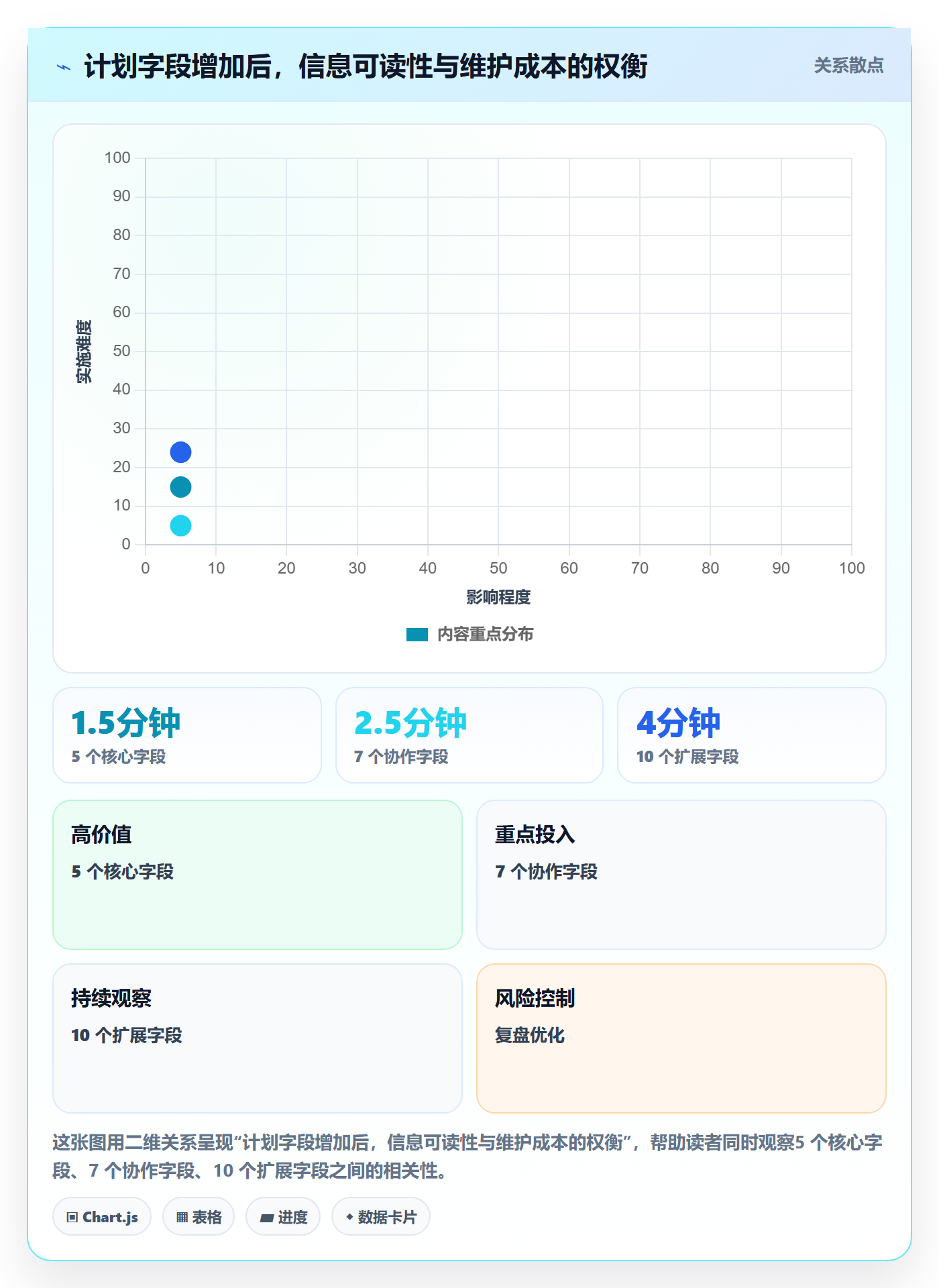
Task: Click the grid icon in the 表格 chip
Action: coord(182,1218)
